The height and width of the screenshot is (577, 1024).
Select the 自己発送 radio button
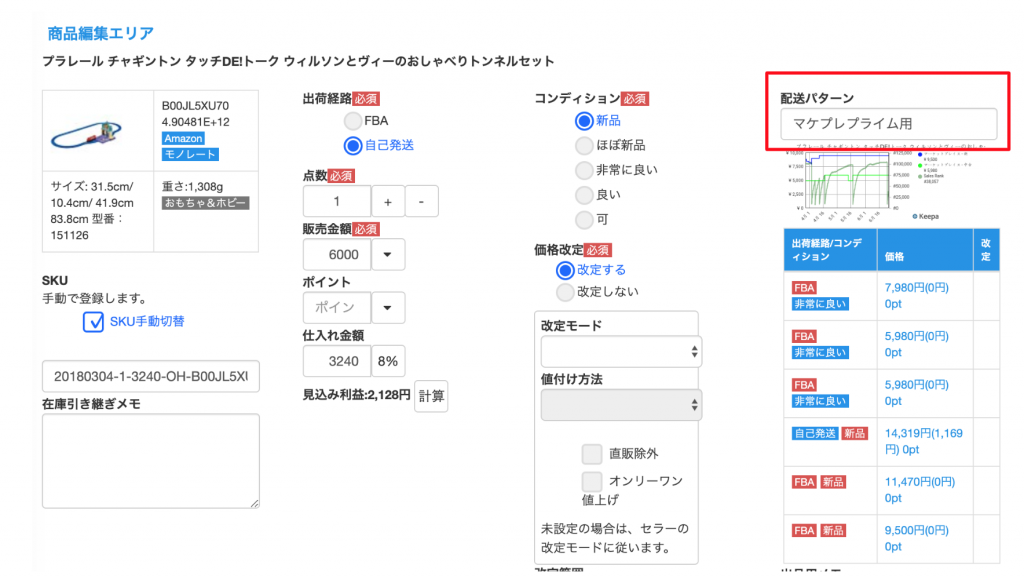click(353, 146)
